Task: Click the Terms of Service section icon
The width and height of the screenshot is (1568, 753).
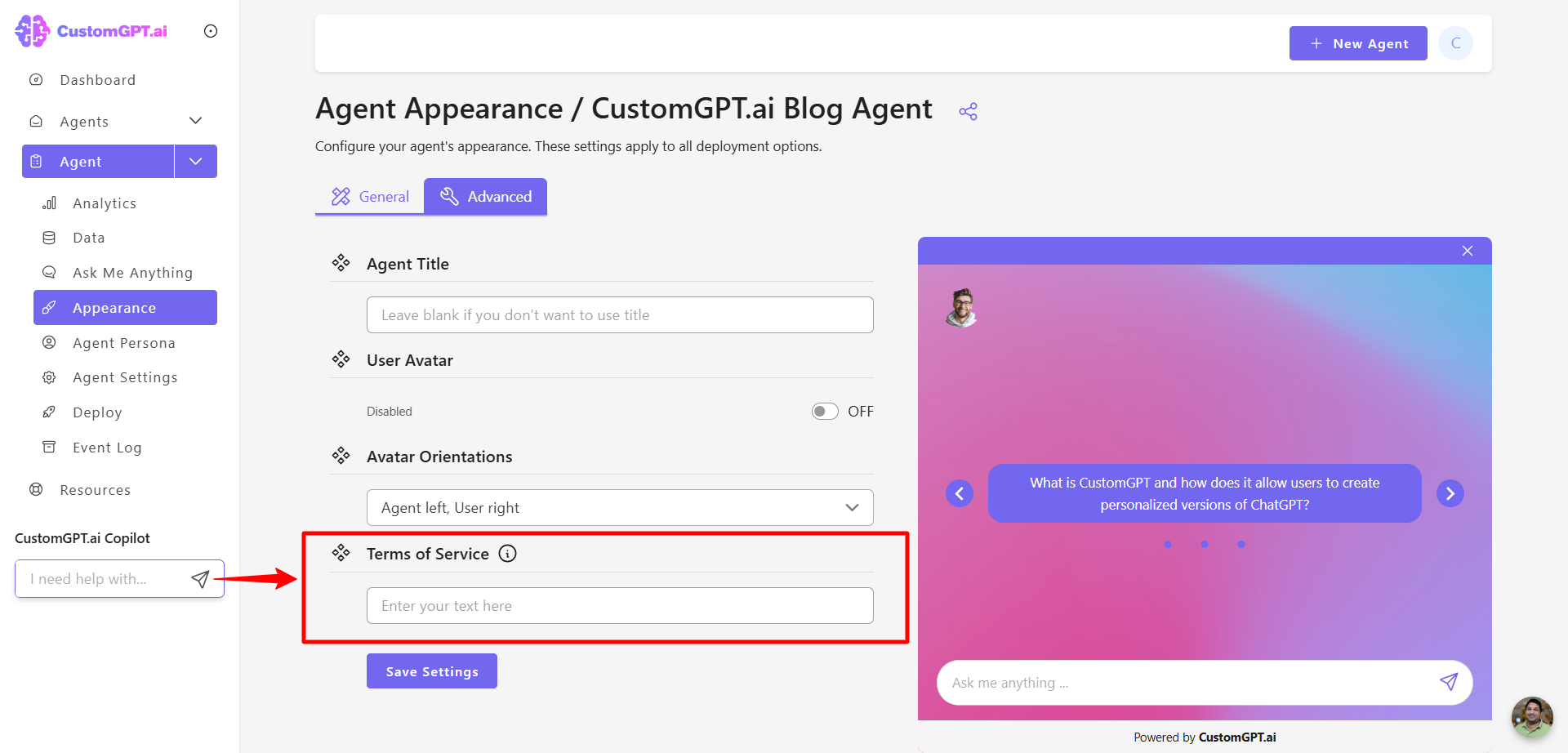Action: [x=341, y=553]
